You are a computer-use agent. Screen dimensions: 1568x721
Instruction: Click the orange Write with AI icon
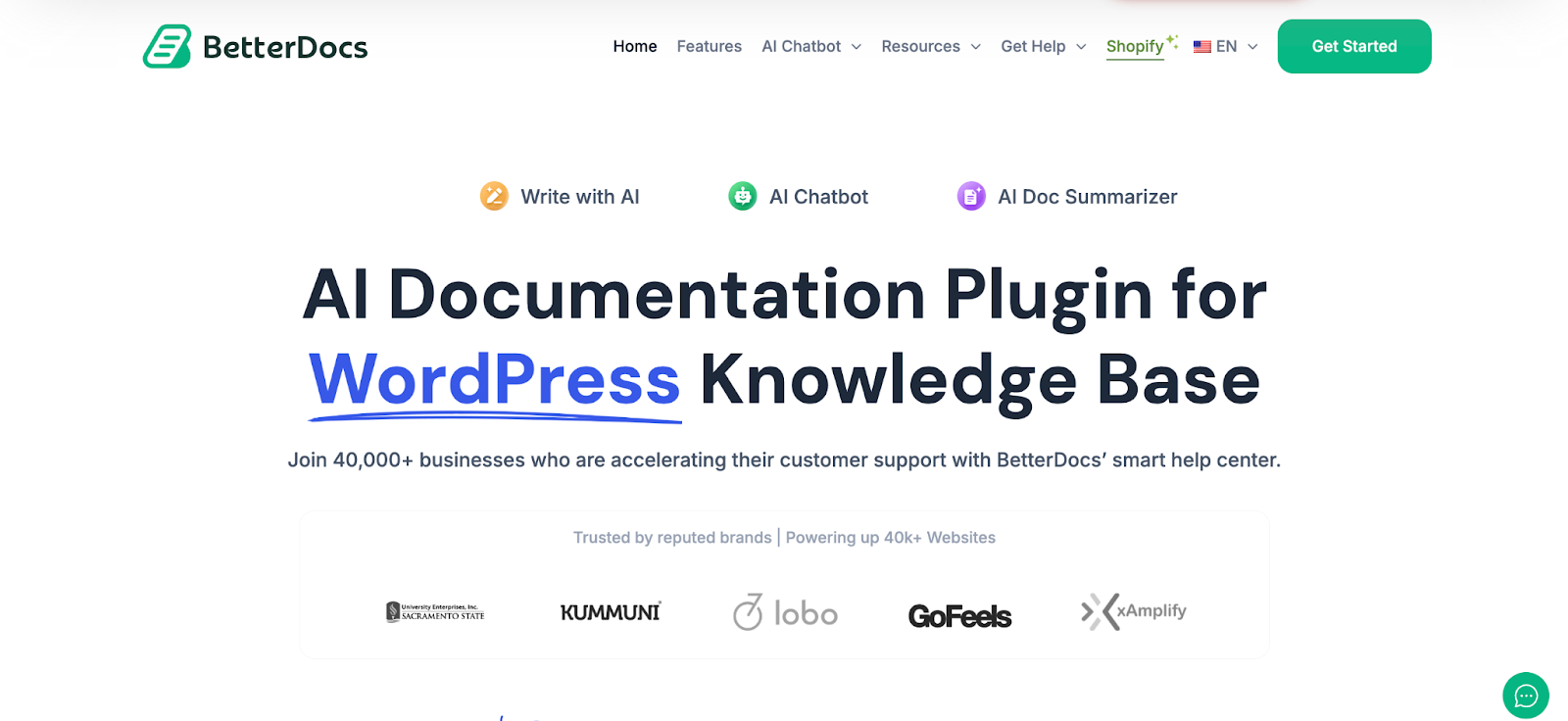pyautogui.click(x=494, y=196)
